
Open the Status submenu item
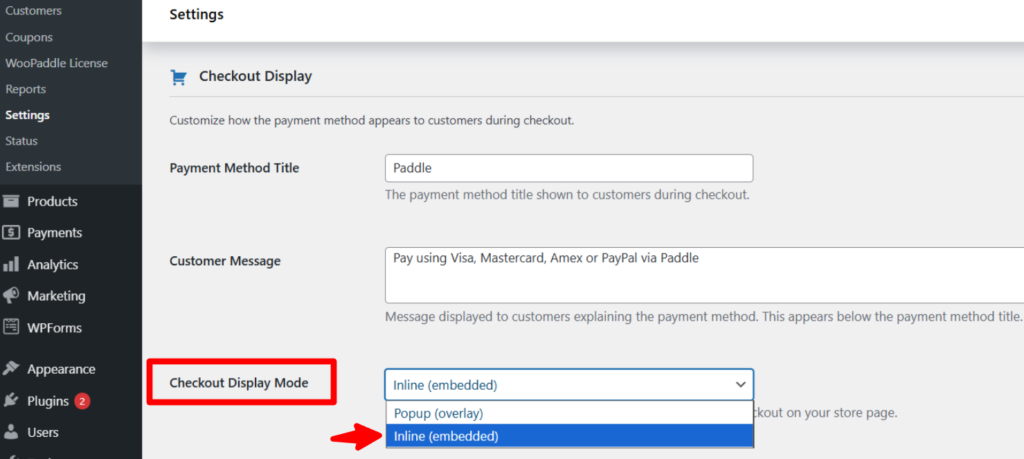[x=22, y=141]
